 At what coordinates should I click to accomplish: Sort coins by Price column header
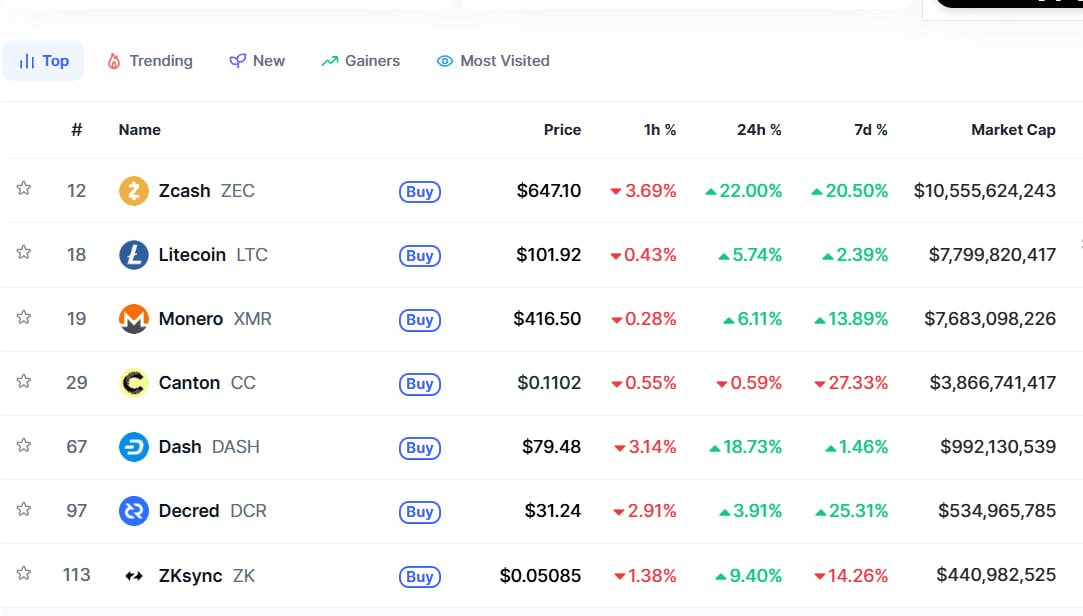coord(562,130)
